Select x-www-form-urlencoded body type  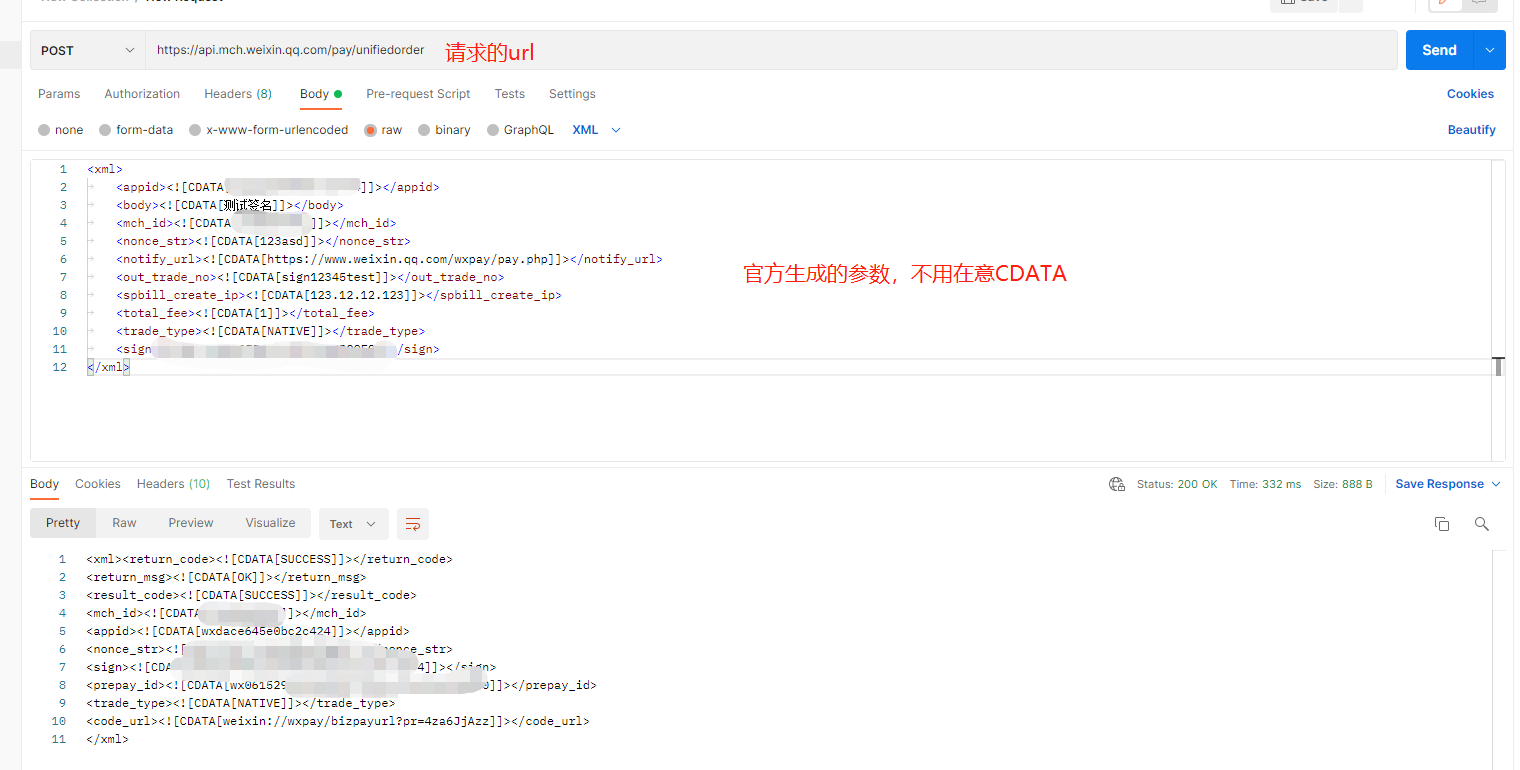(269, 130)
